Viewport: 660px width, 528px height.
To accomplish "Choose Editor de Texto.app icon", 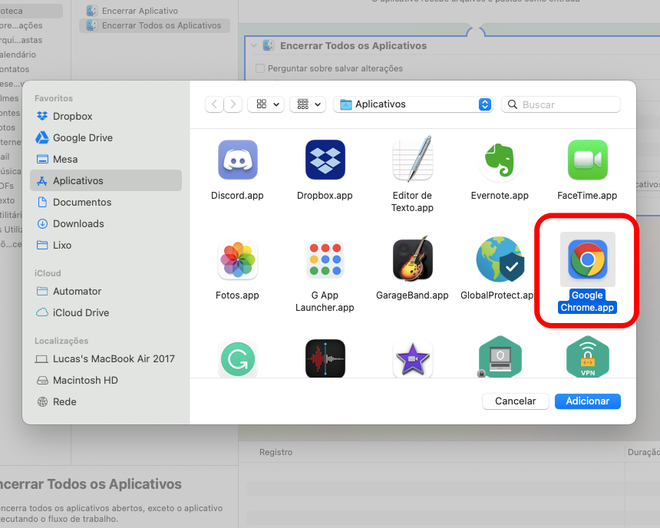I will [412, 159].
